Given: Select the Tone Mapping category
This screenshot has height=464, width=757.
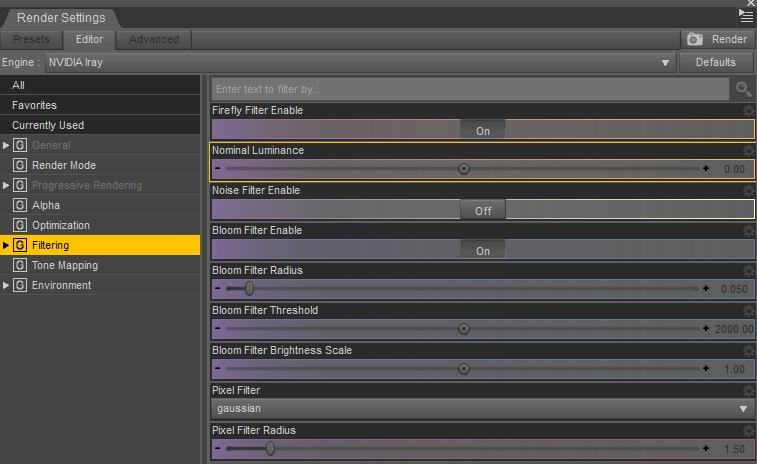Looking at the screenshot, I should click(x=100, y=265).
